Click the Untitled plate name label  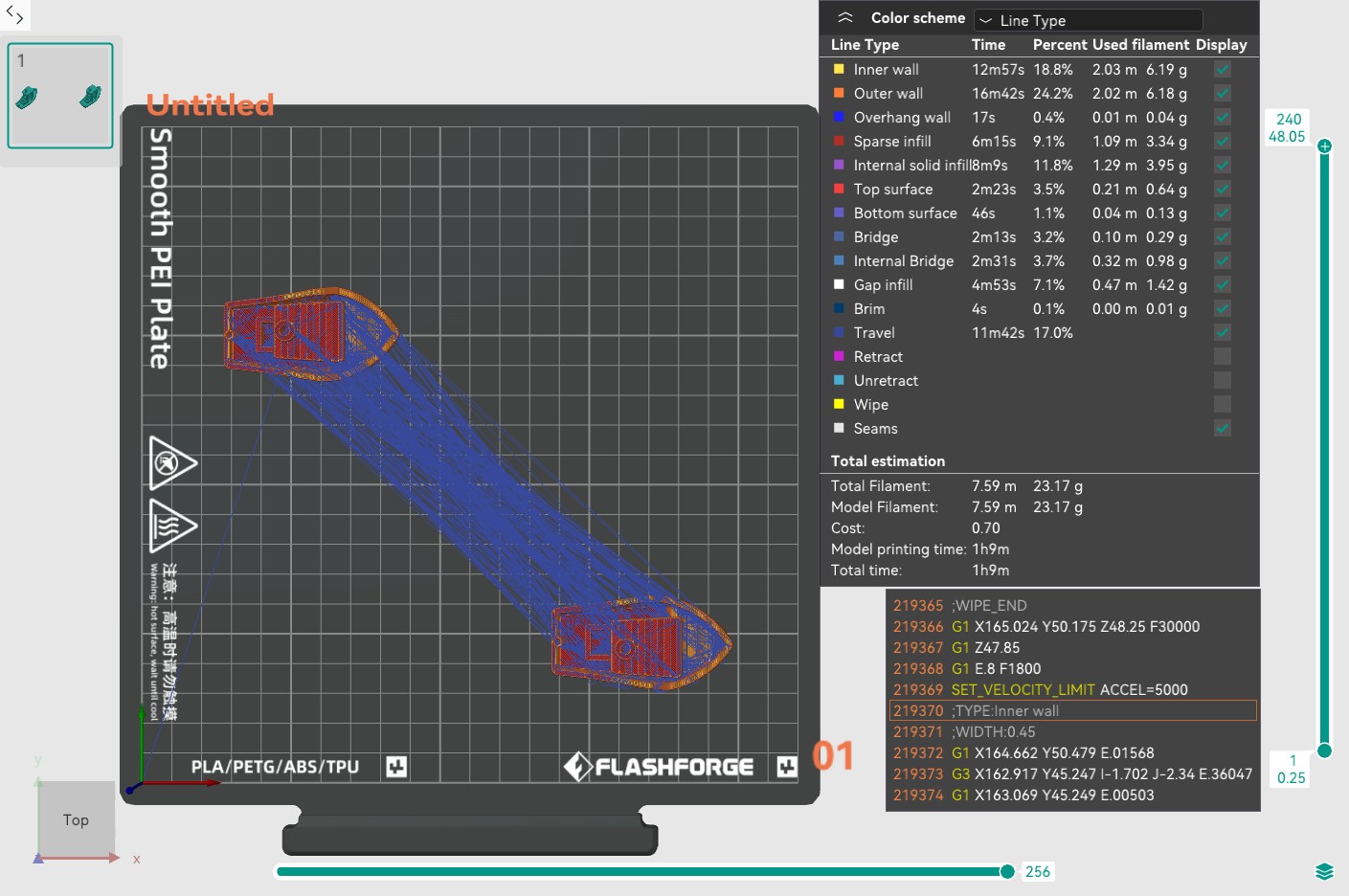pyautogui.click(x=210, y=103)
